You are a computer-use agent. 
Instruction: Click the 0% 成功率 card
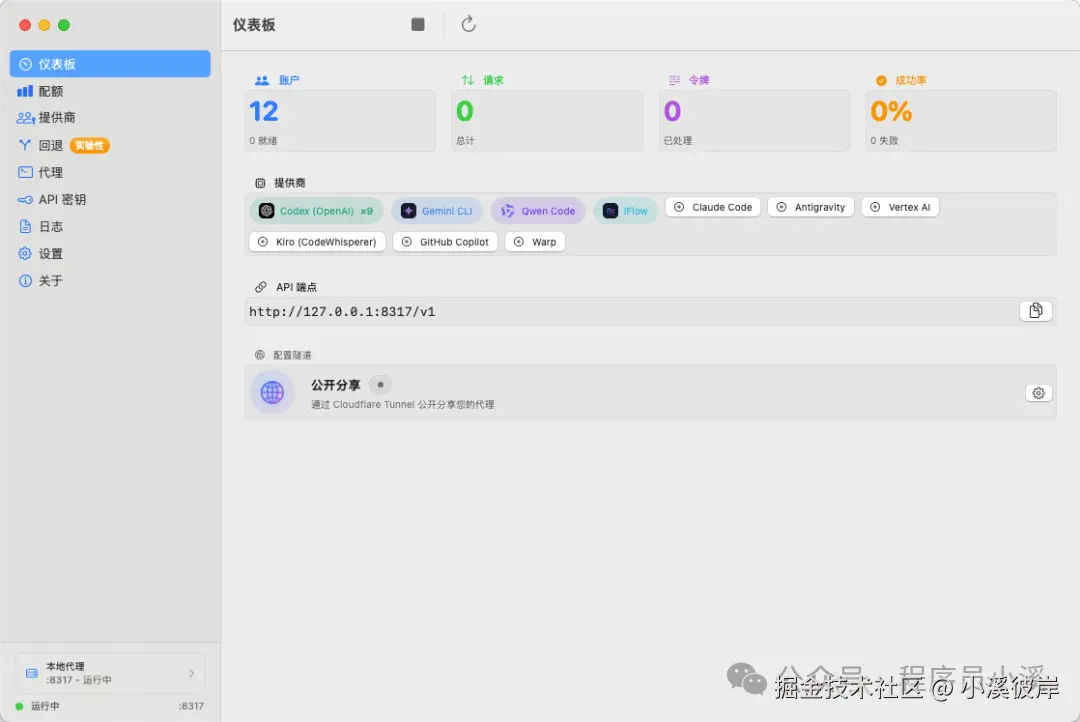(x=961, y=121)
